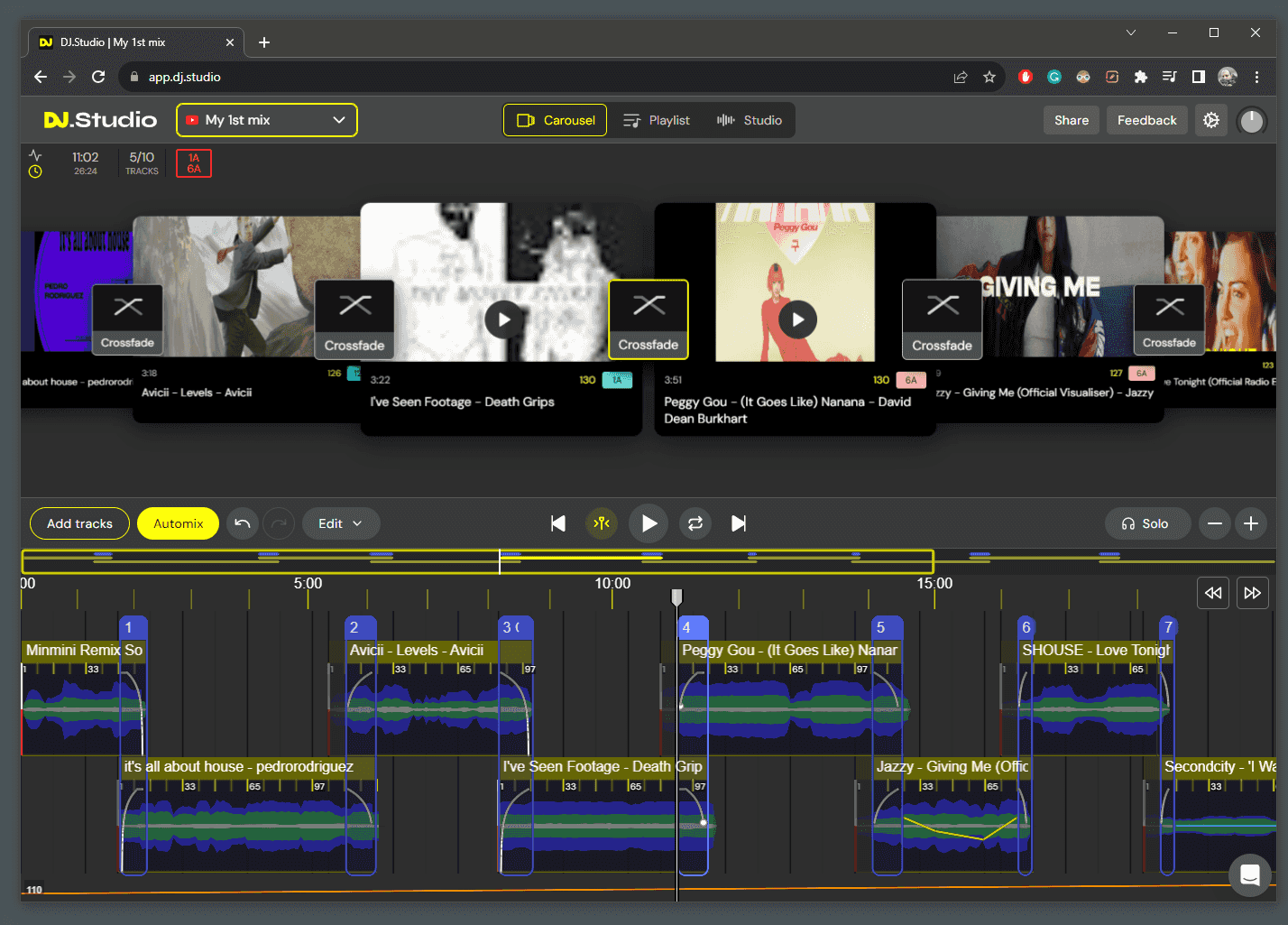
Task: Skip to next track in transport
Action: click(x=739, y=523)
